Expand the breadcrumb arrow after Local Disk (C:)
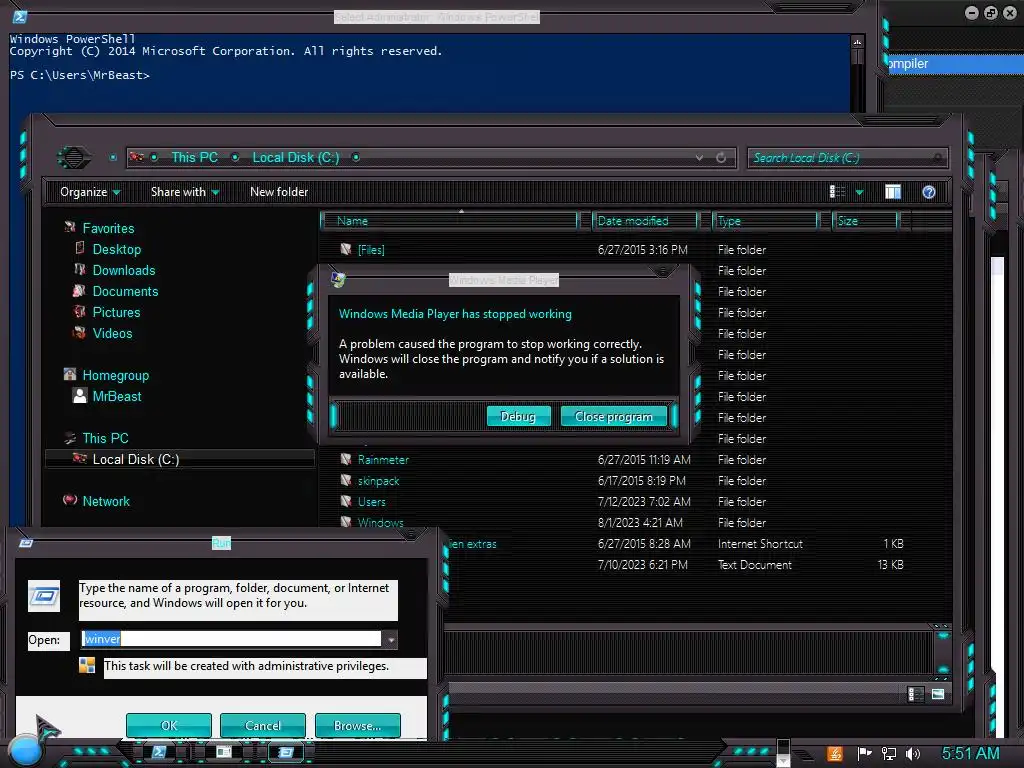Screen dimensions: 1024x768 pyautogui.click(x=356, y=157)
